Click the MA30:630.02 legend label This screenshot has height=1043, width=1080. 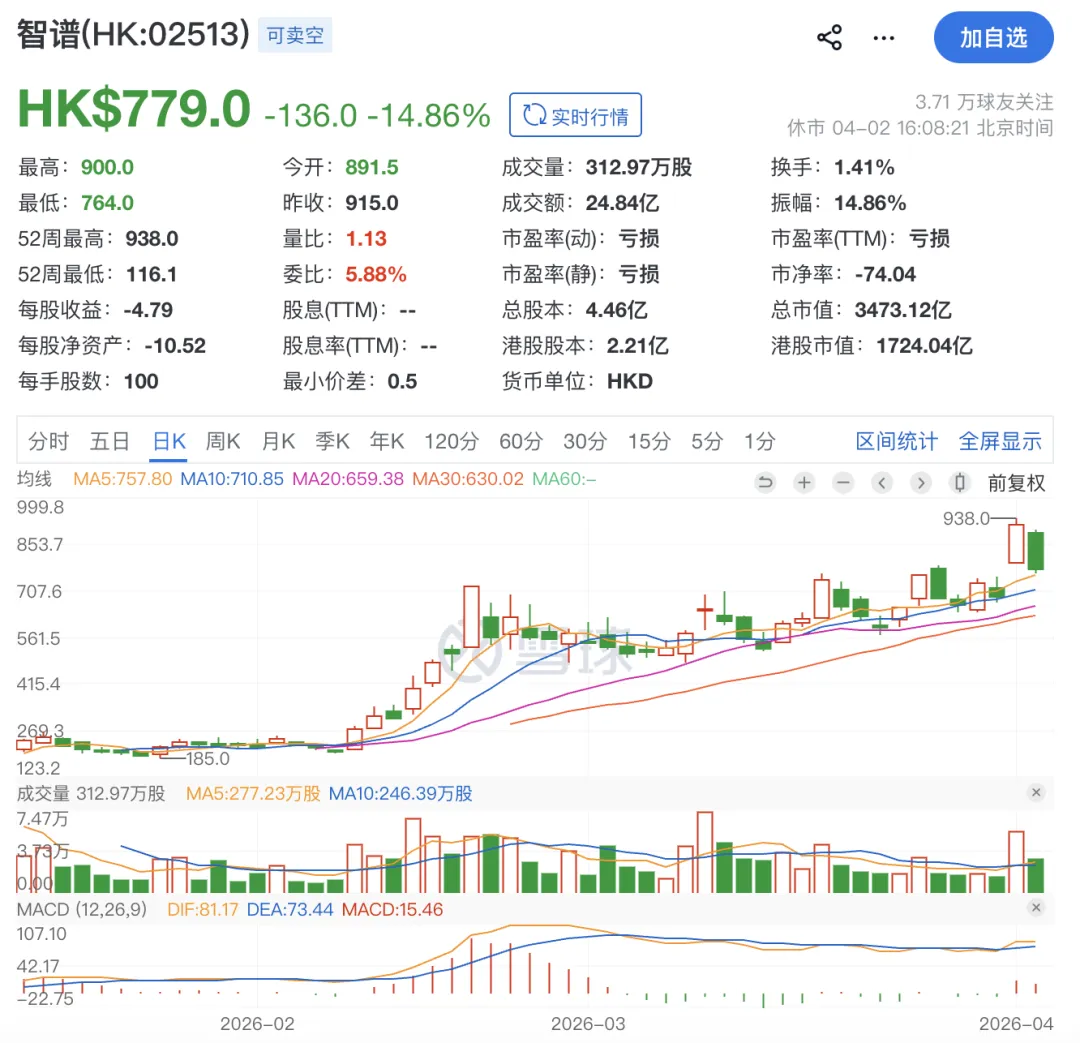(x=468, y=479)
